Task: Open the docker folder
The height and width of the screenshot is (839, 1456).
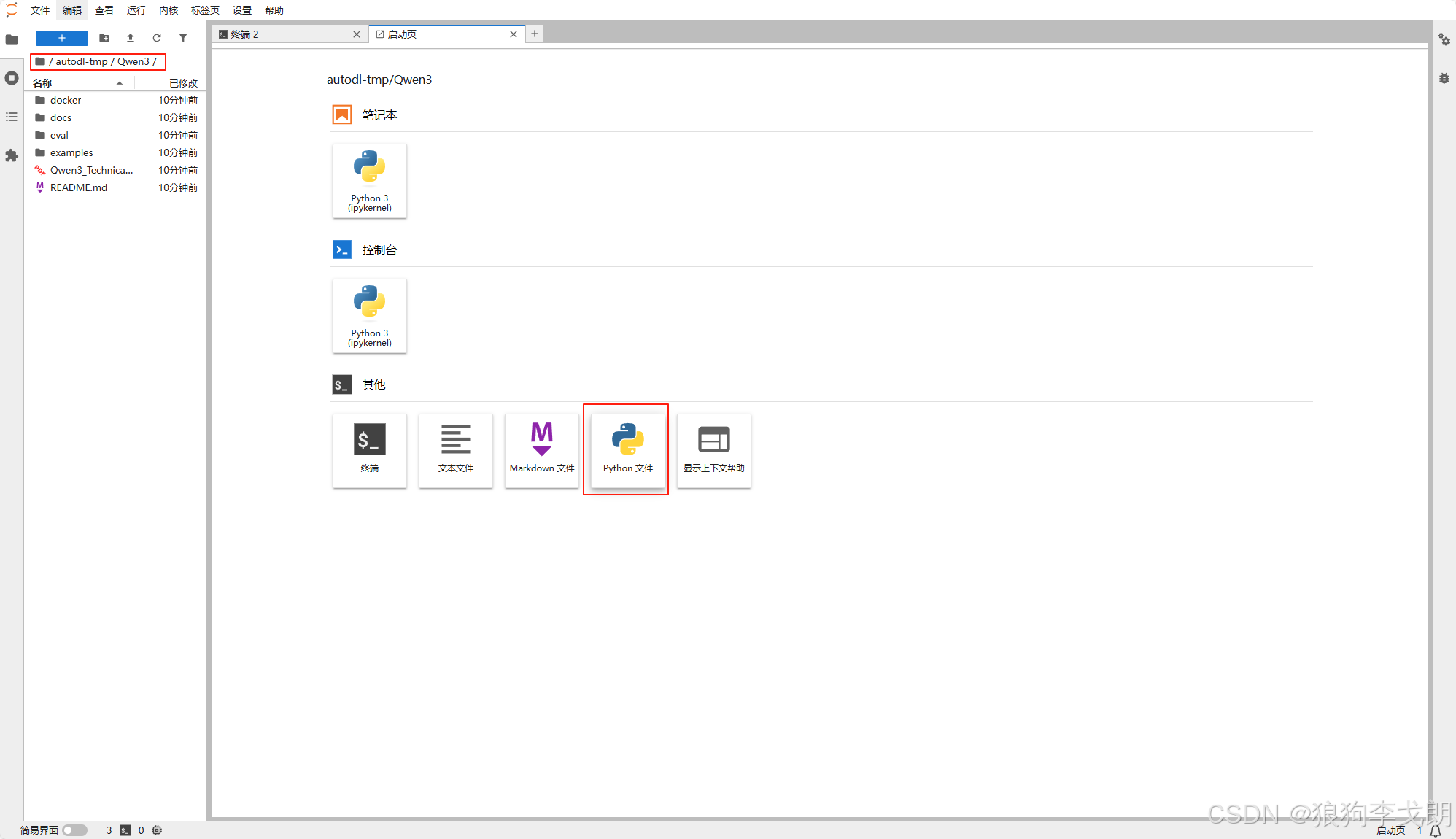Action: [x=66, y=100]
